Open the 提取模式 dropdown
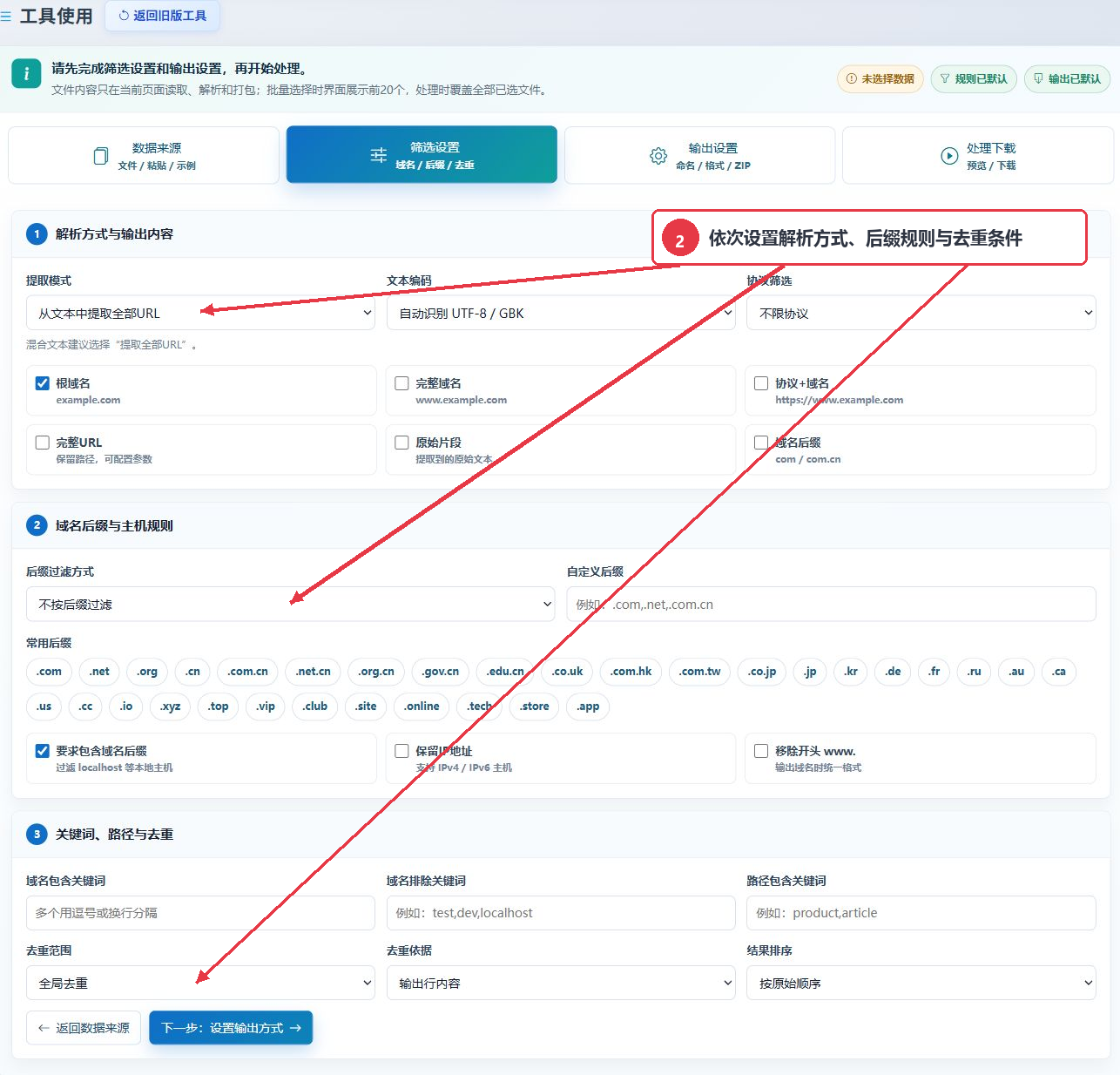This screenshot has width=1120, height=1075. (200, 313)
